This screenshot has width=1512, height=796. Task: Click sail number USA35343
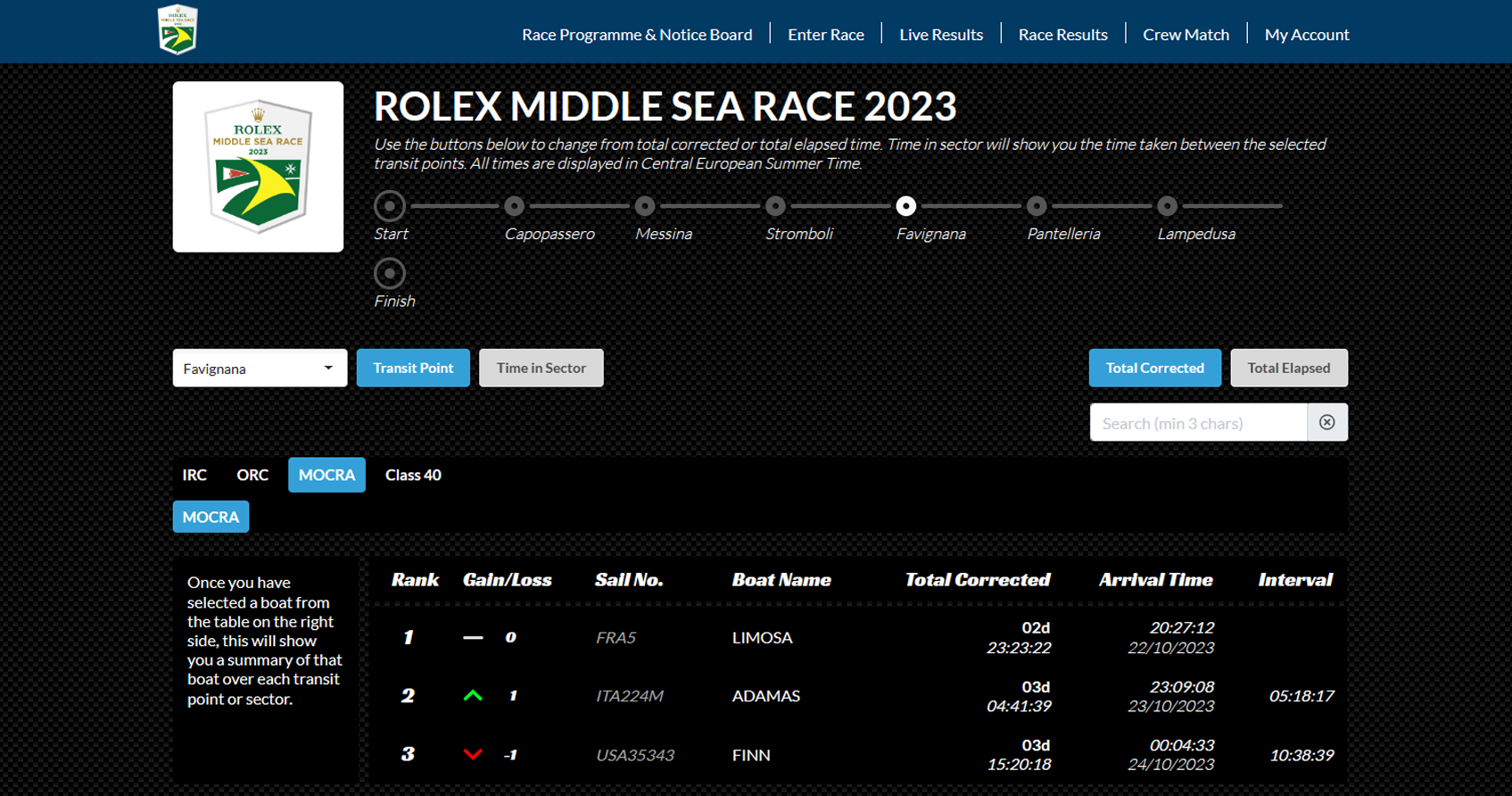pyautogui.click(x=635, y=755)
